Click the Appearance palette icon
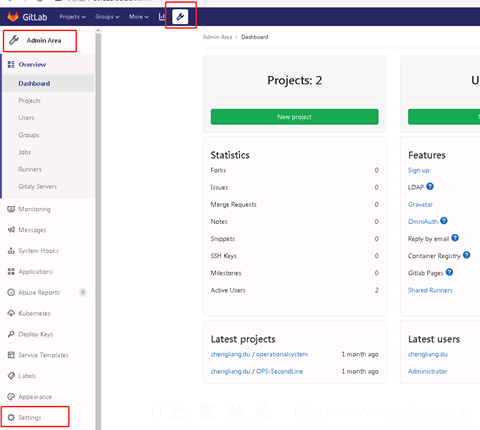The image size is (480, 430). point(11,396)
